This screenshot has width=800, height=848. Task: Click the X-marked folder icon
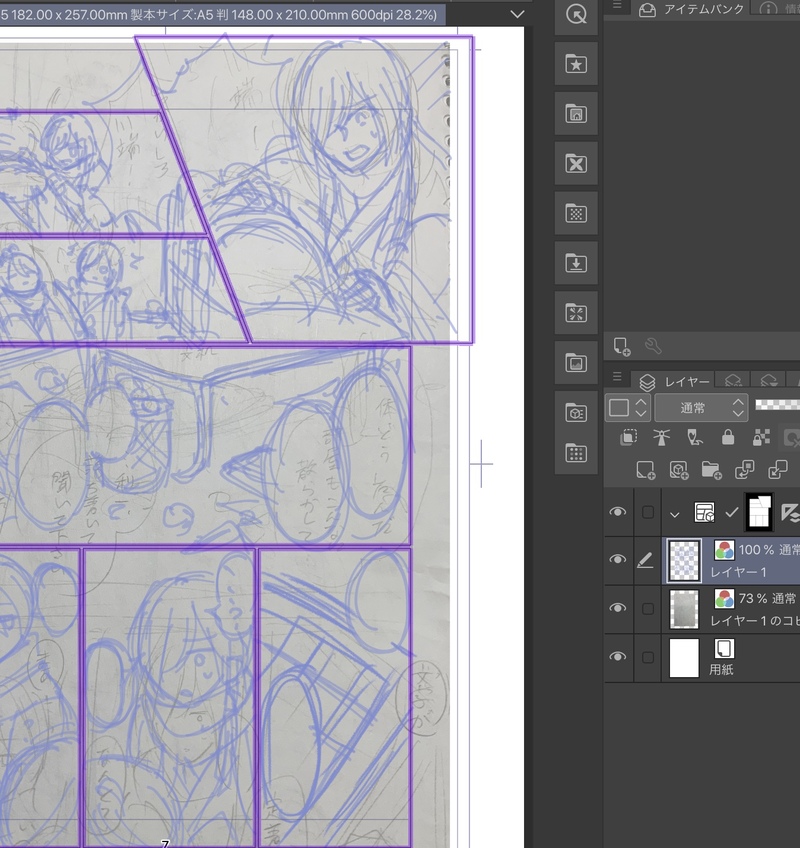click(x=576, y=163)
